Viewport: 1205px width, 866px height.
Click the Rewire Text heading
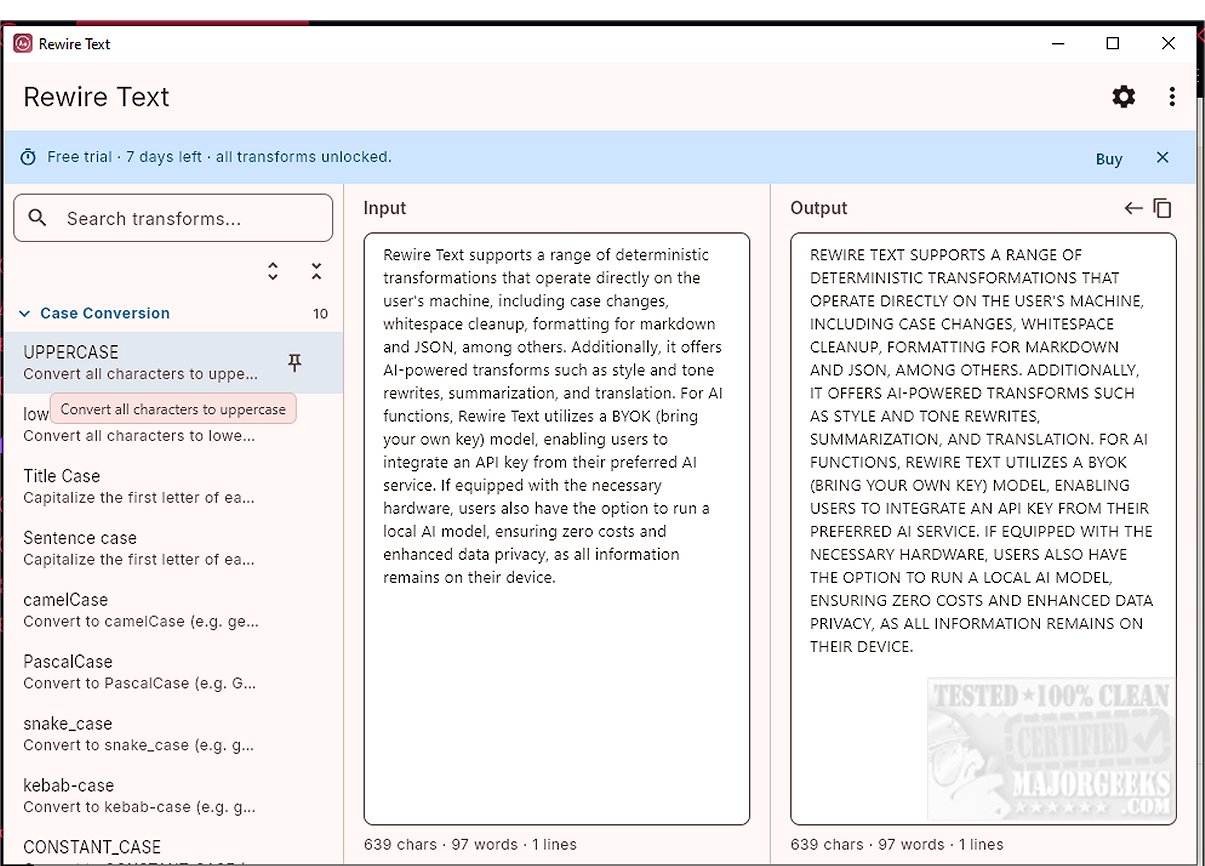coord(96,97)
